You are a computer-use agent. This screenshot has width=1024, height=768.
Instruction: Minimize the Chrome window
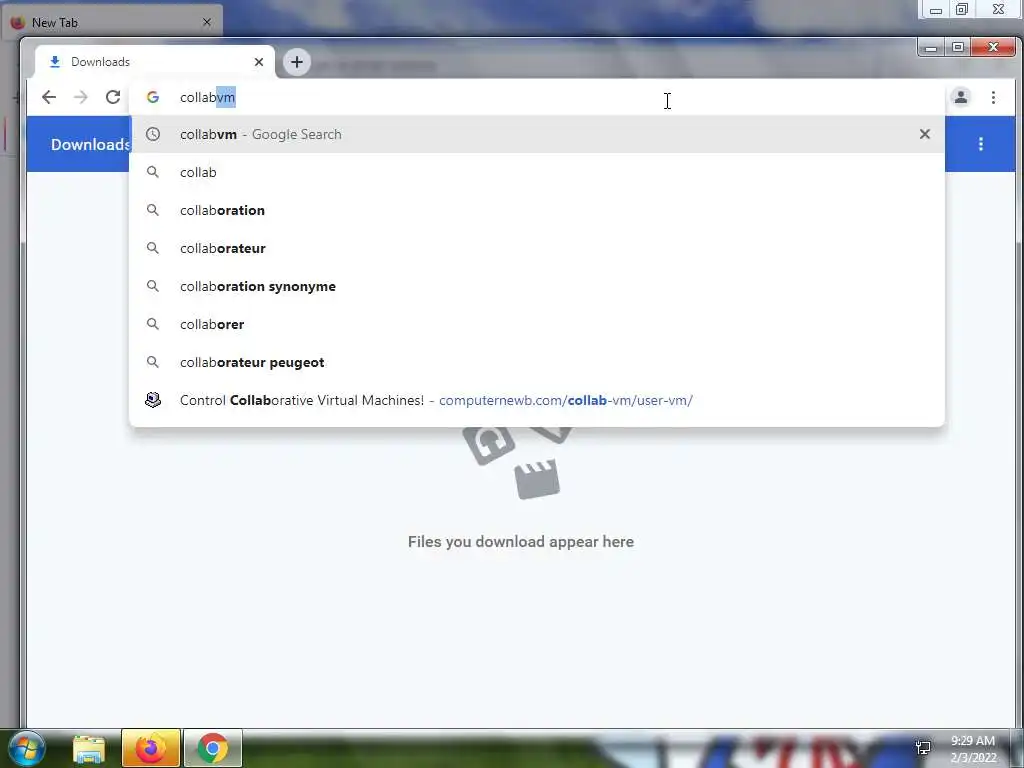tap(931, 47)
